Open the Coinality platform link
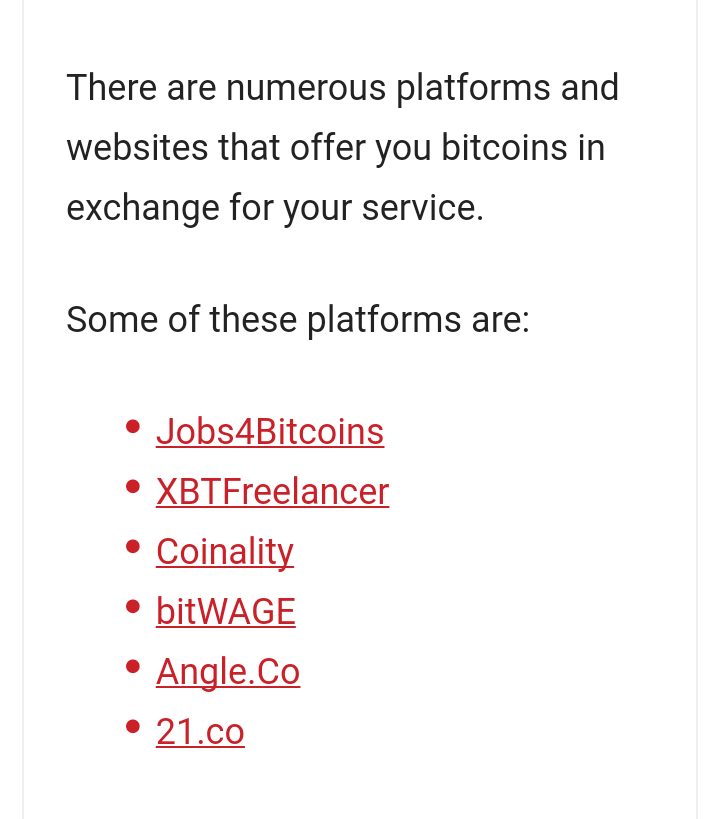 pyautogui.click(x=225, y=552)
